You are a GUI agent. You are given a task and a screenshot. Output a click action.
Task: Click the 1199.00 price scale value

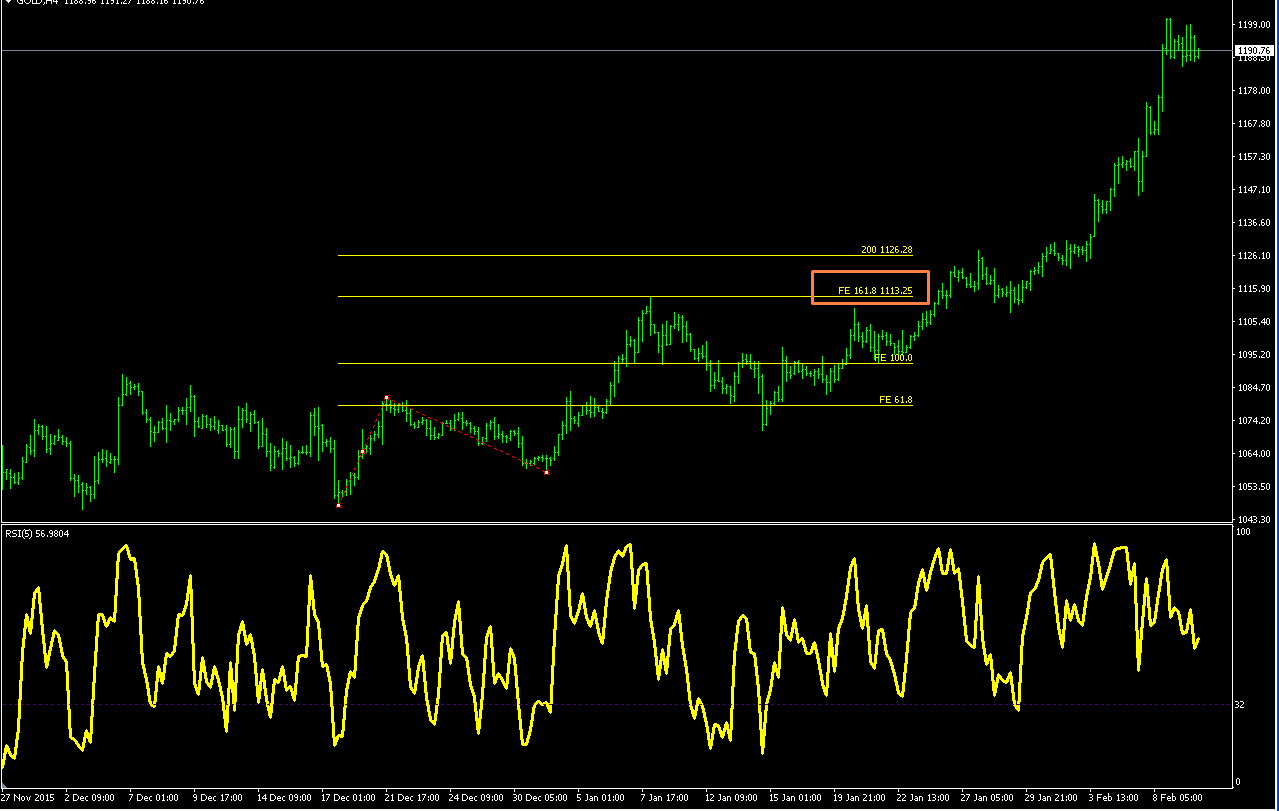click(x=1253, y=25)
